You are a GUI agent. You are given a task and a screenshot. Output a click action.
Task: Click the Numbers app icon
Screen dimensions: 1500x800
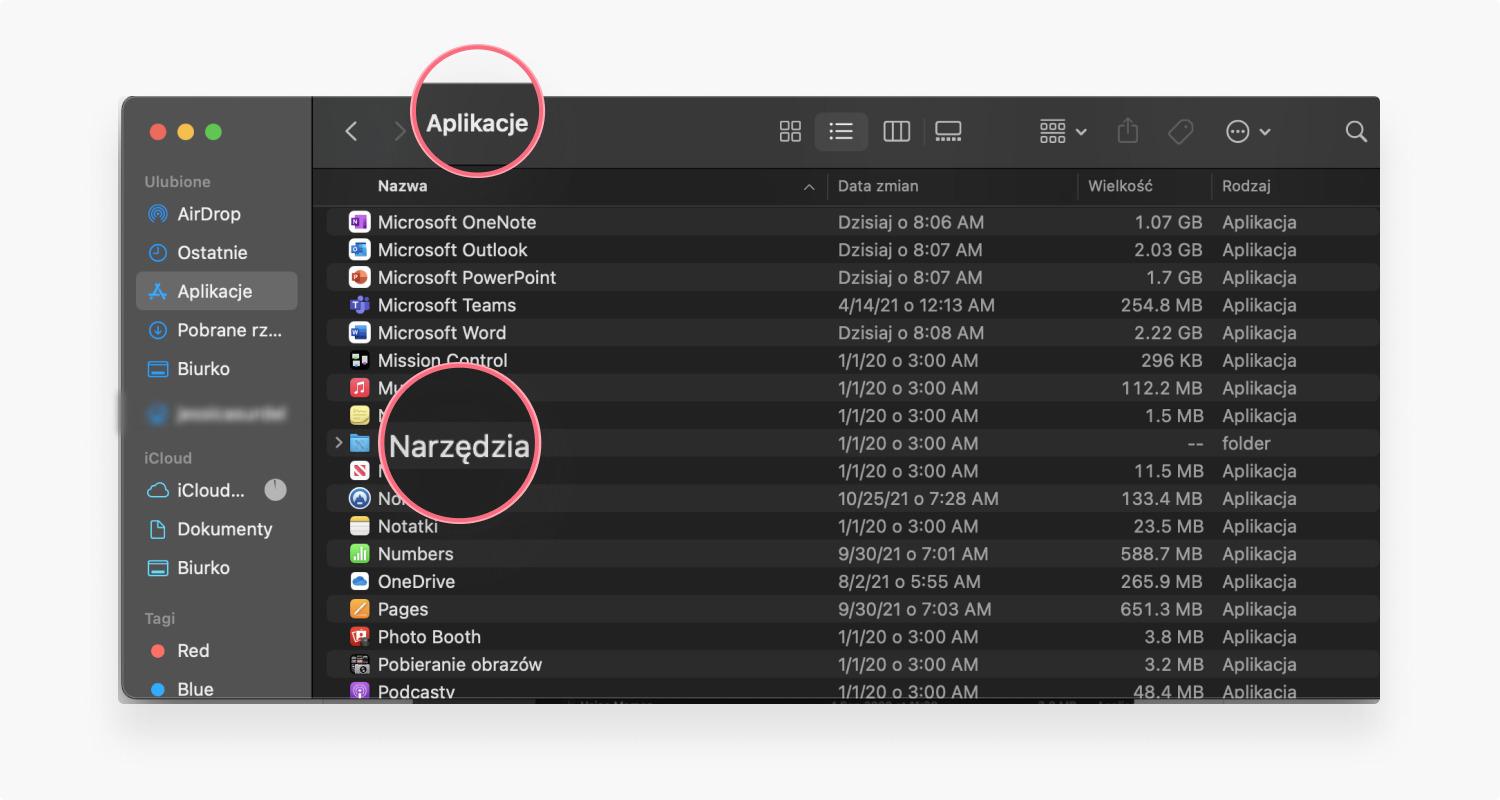pos(360,554)
